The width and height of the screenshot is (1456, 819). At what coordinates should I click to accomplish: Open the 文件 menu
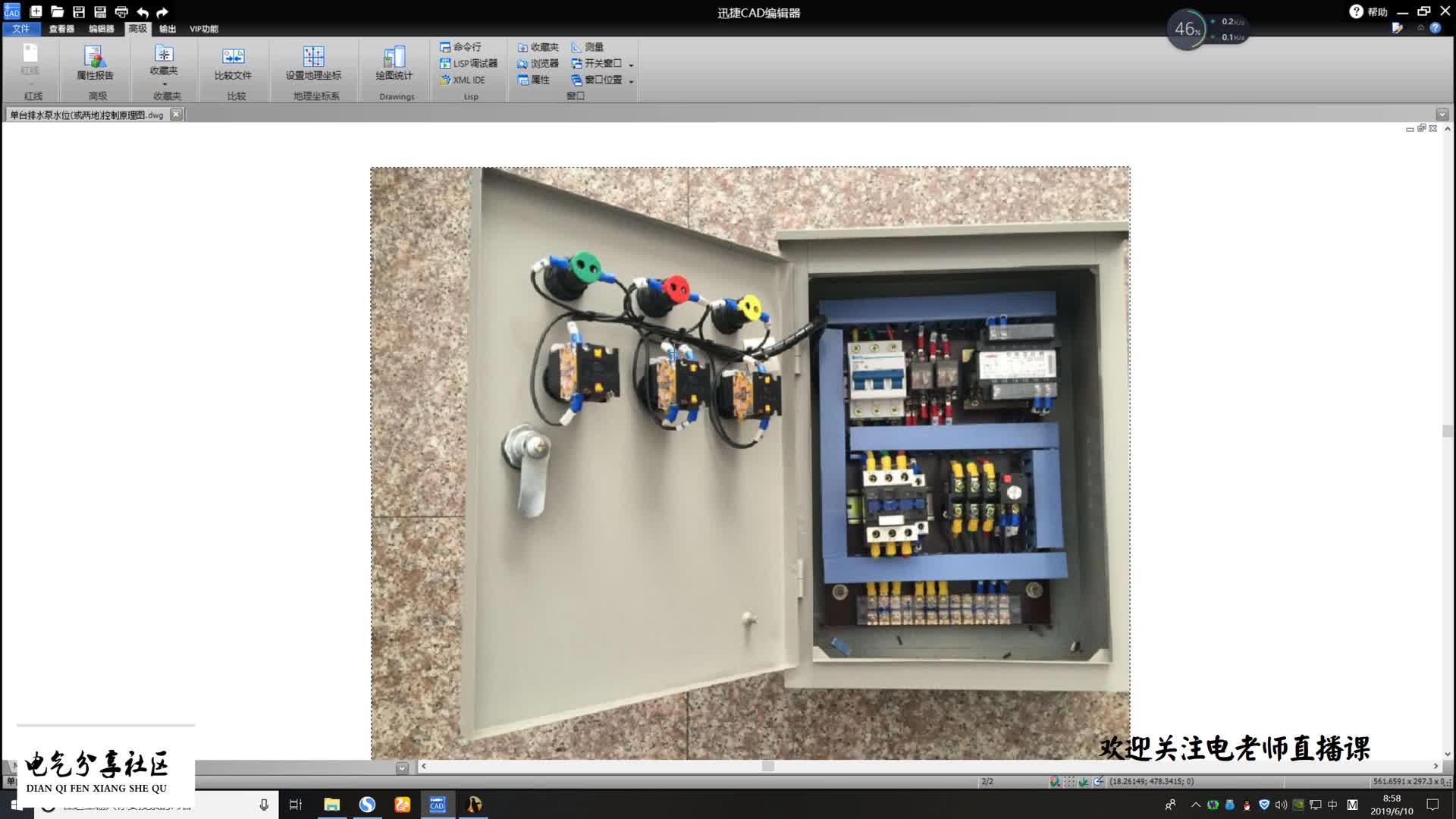point(21,29)
